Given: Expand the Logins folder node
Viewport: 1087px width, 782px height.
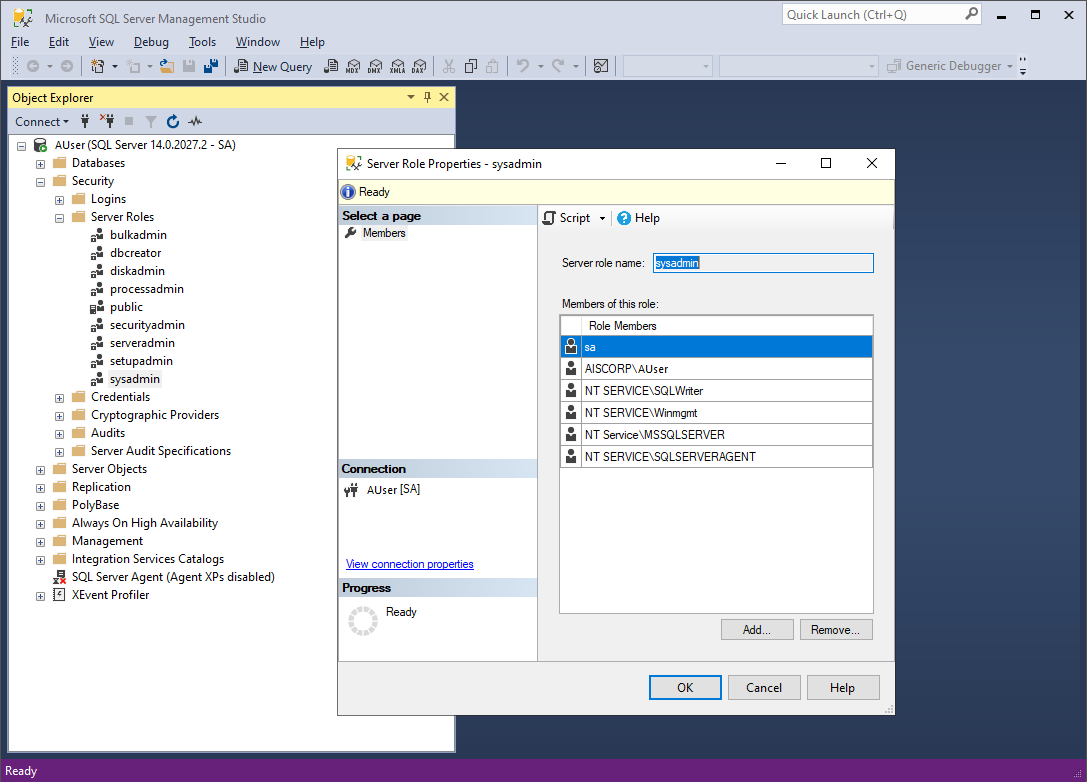Looking at the screenshot, I should coord(60,199).
